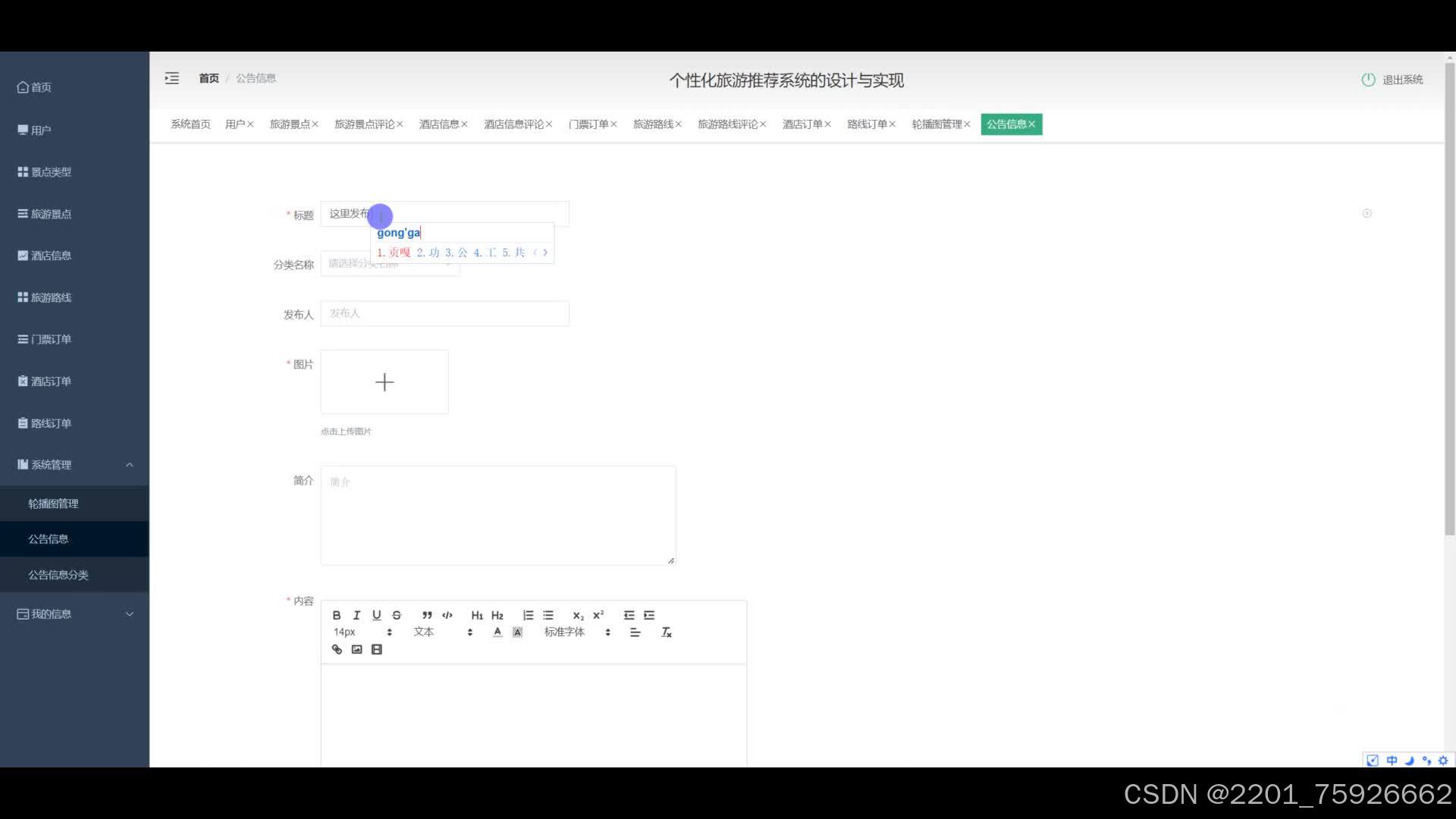Open 公告信息分类 in the sidebar
Image resolution: width=1456 pixels, height=819 pixels.
coord(58,575)
